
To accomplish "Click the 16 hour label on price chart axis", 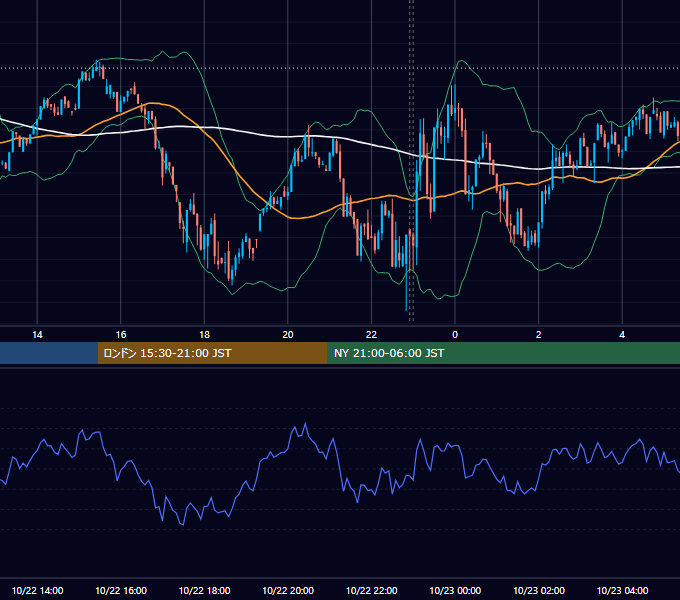I will click(121, 335).
